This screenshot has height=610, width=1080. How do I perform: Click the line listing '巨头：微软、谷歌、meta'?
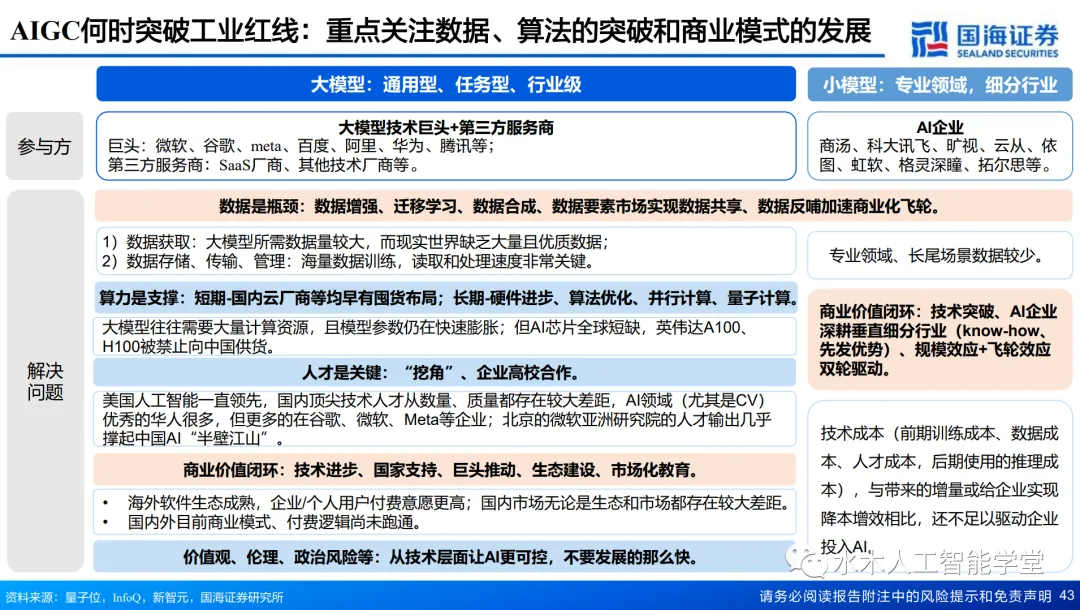pyautogui.click(x=301, y=146)
